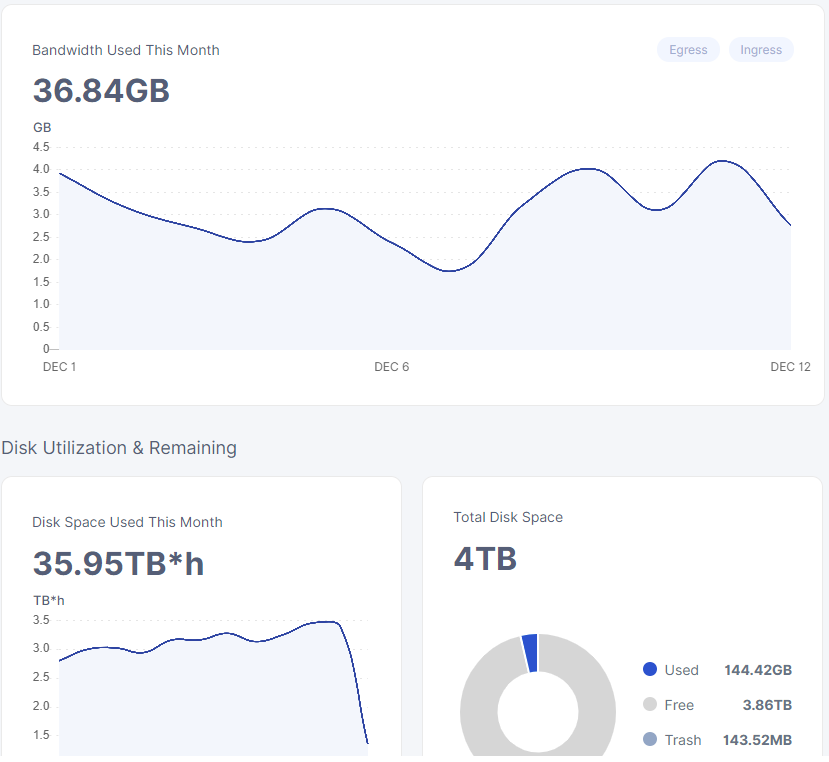
Task: Select the blue Used slice of donut chart
Action: [x=530, y=652]
